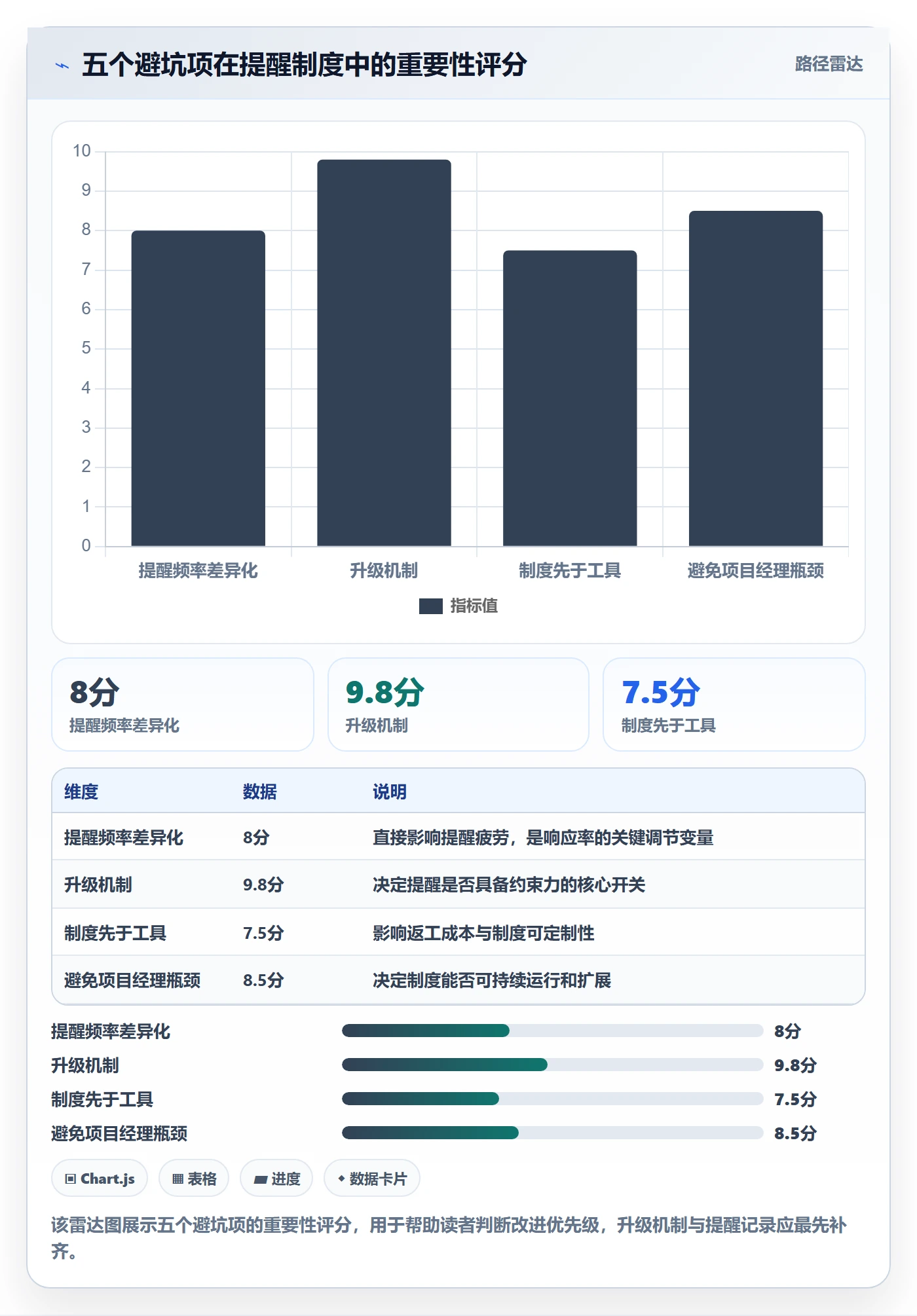The height and width of the screenshot is (1316, 917).
Task: Click the 8.5分 table cell
Action: coord(263,980)
